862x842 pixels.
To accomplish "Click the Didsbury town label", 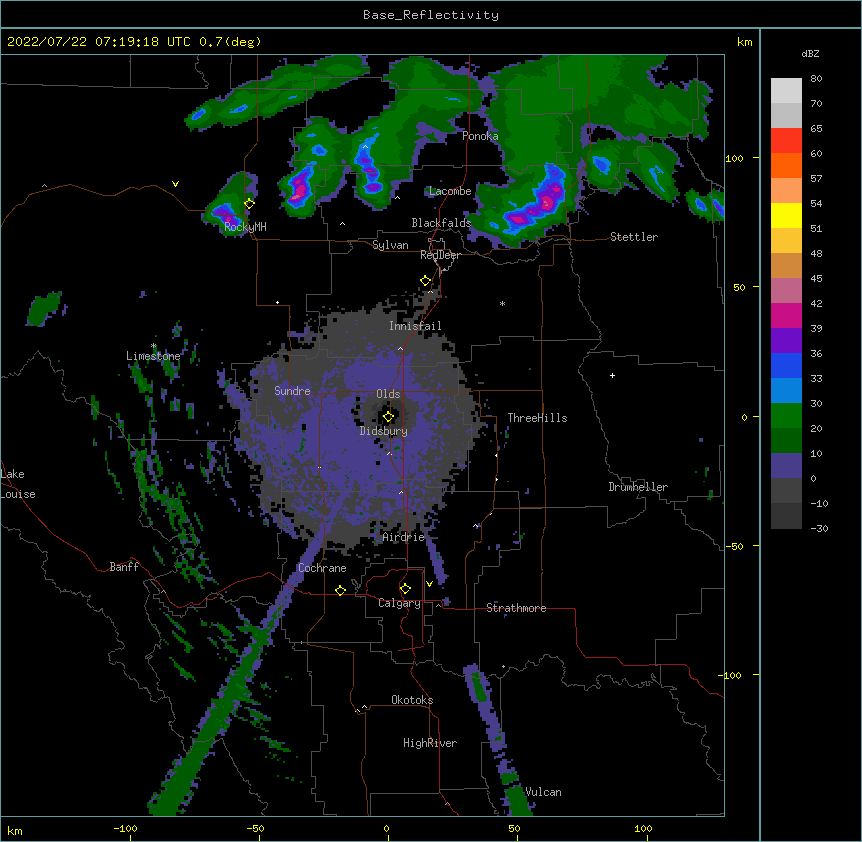I will tap(384, 431).
